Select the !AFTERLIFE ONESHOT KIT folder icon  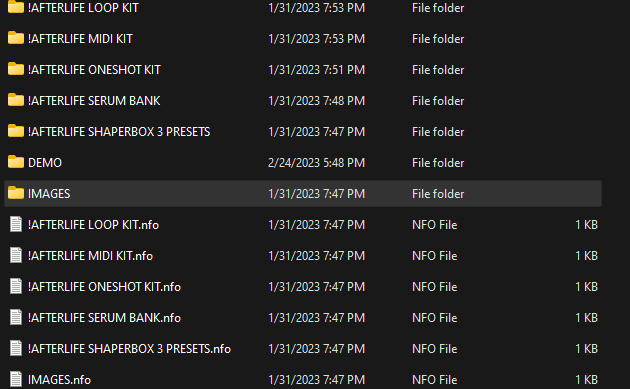(x=16, y=69)
